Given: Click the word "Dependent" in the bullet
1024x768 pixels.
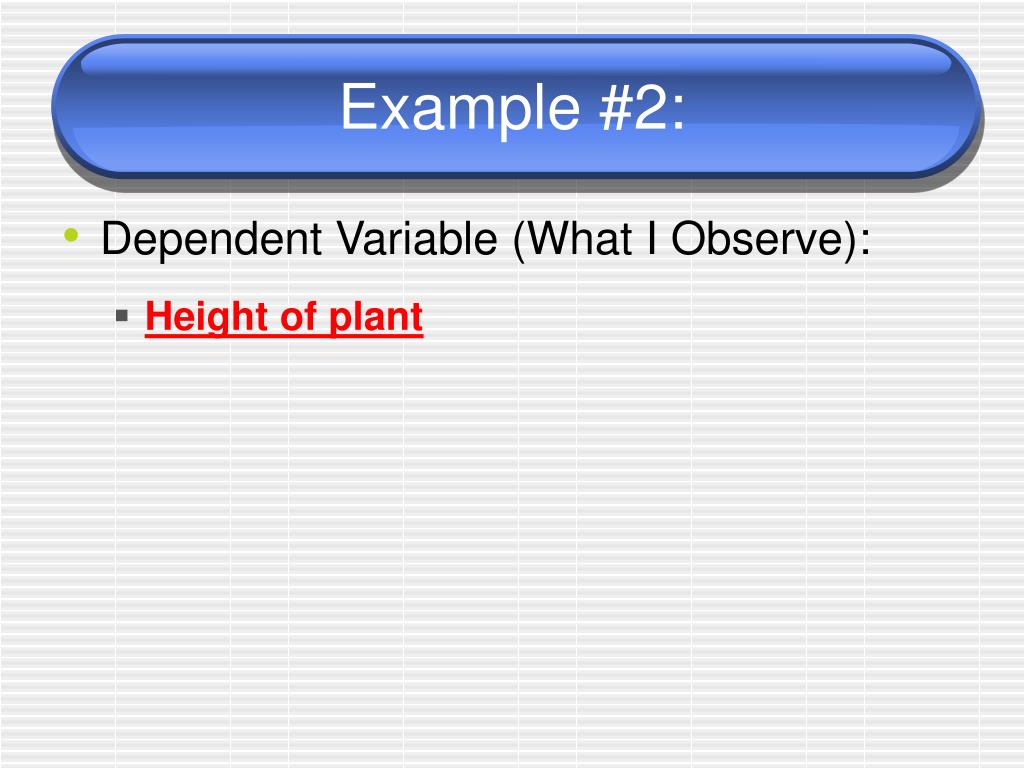Looking at the screenshot, I should click(x=212, y=239).
